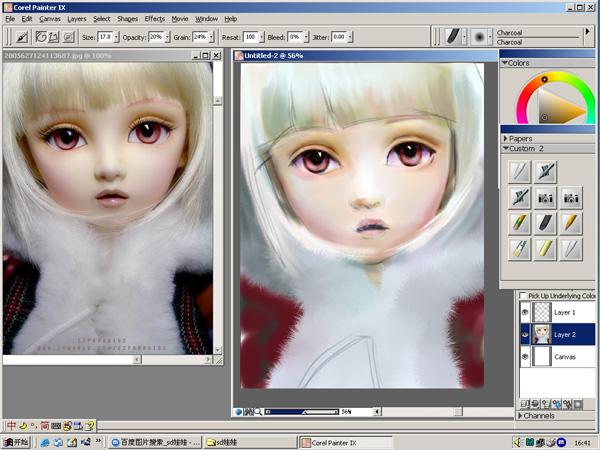The width and height of the screenshot is (600, 450).
Task: Select the middle camera icon in Custom palette
Action: 545,197
